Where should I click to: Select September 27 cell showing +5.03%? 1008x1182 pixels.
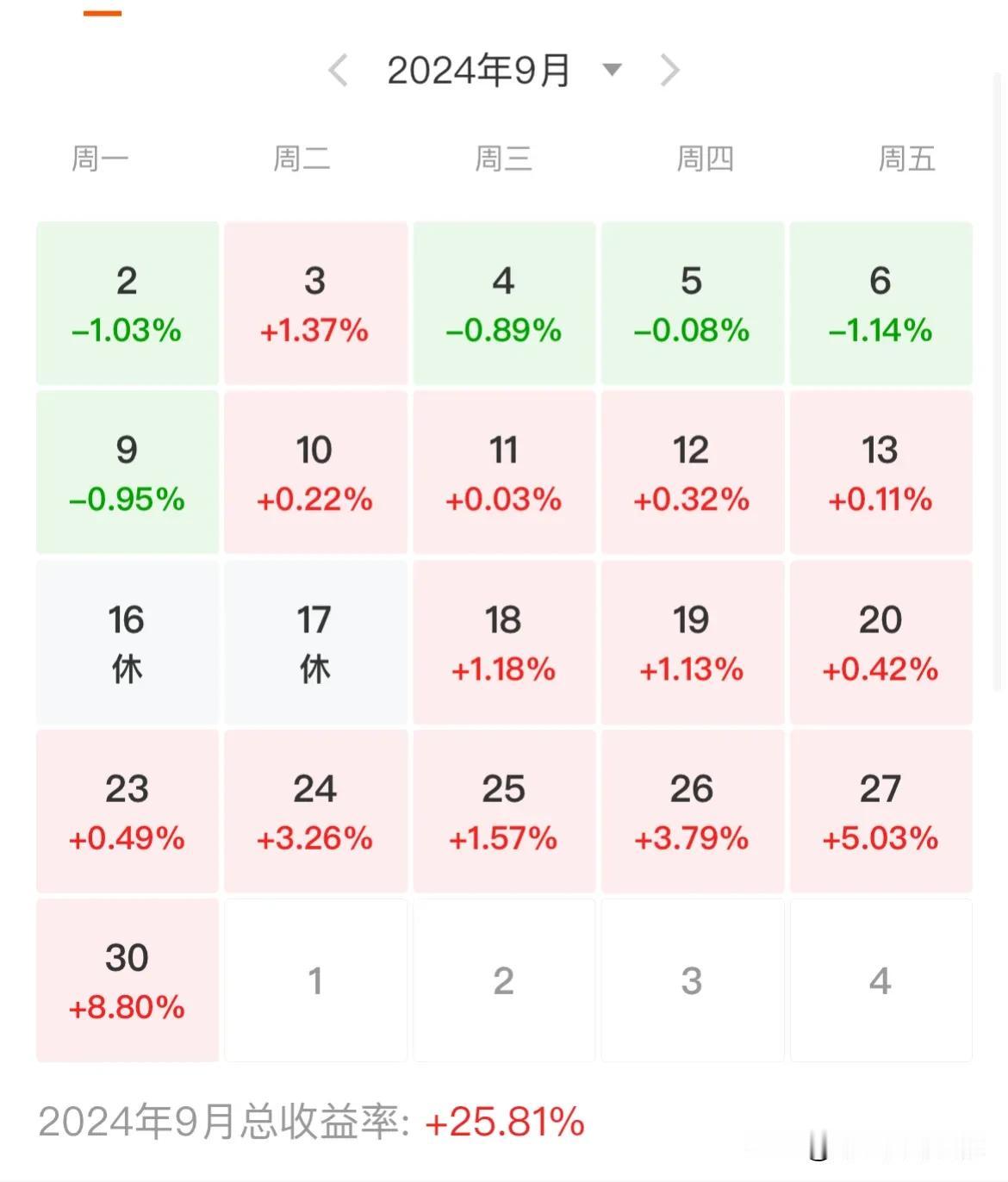880,812
